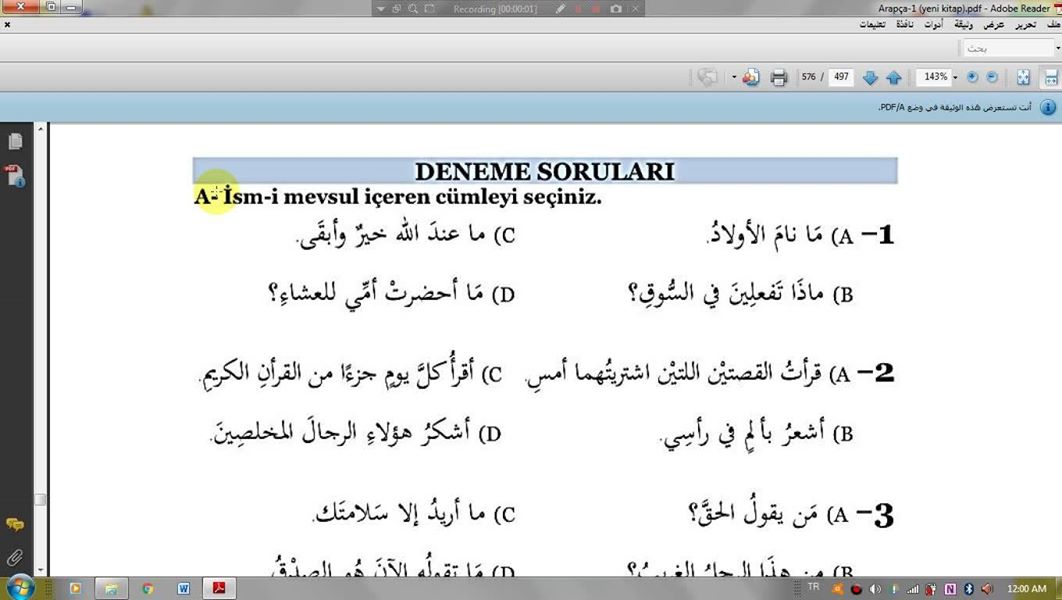Click the pencil tool on recording bar
Screen dimensions: 1062x600
click(560, 9)
